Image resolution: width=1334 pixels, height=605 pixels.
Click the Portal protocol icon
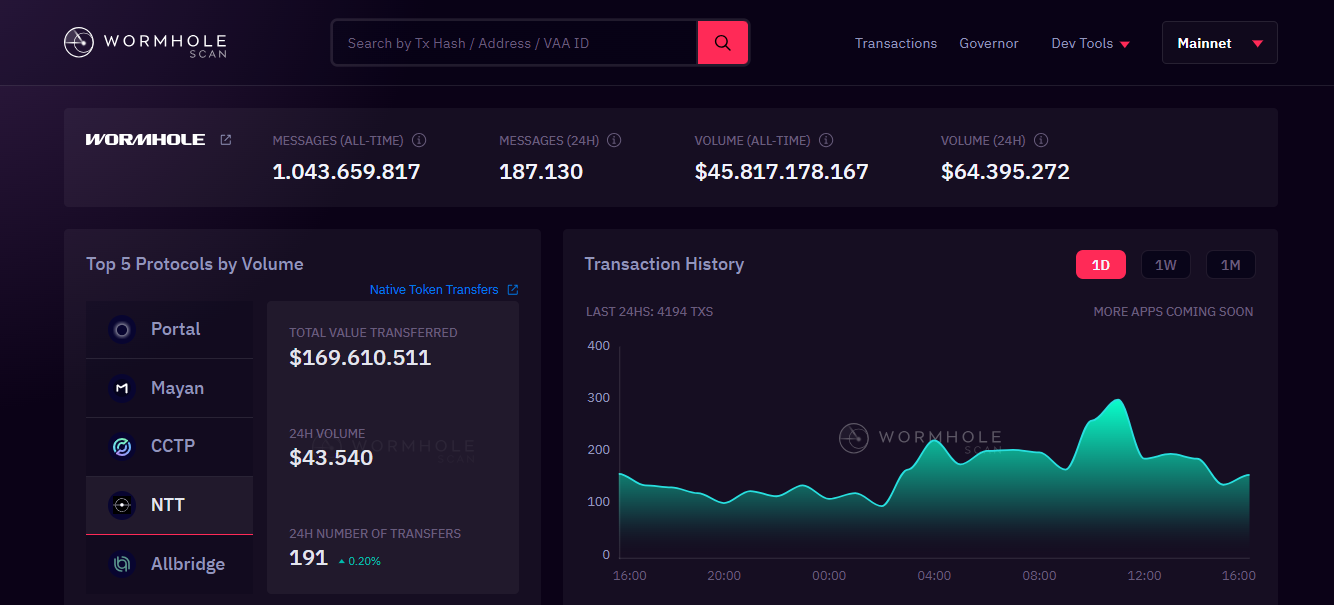(122, 329)
